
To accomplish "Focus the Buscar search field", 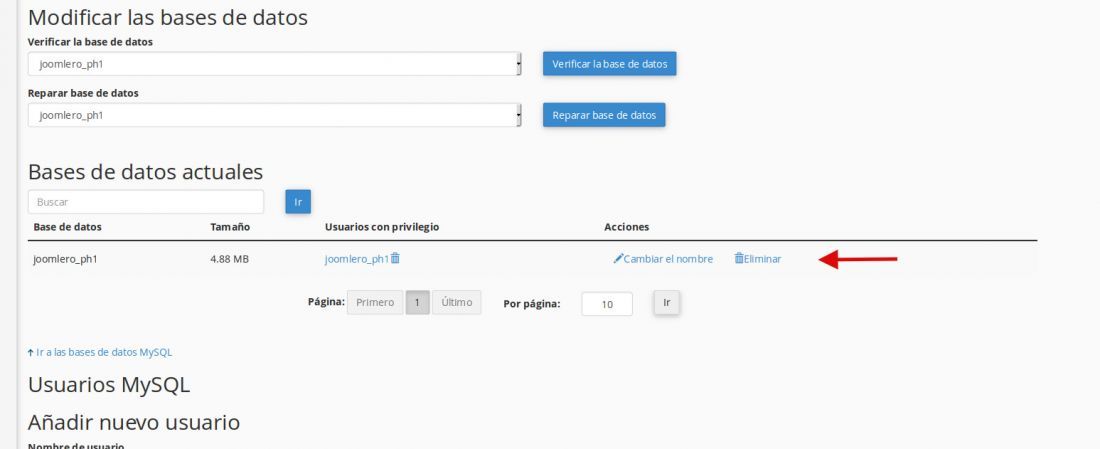I will 146,202.
